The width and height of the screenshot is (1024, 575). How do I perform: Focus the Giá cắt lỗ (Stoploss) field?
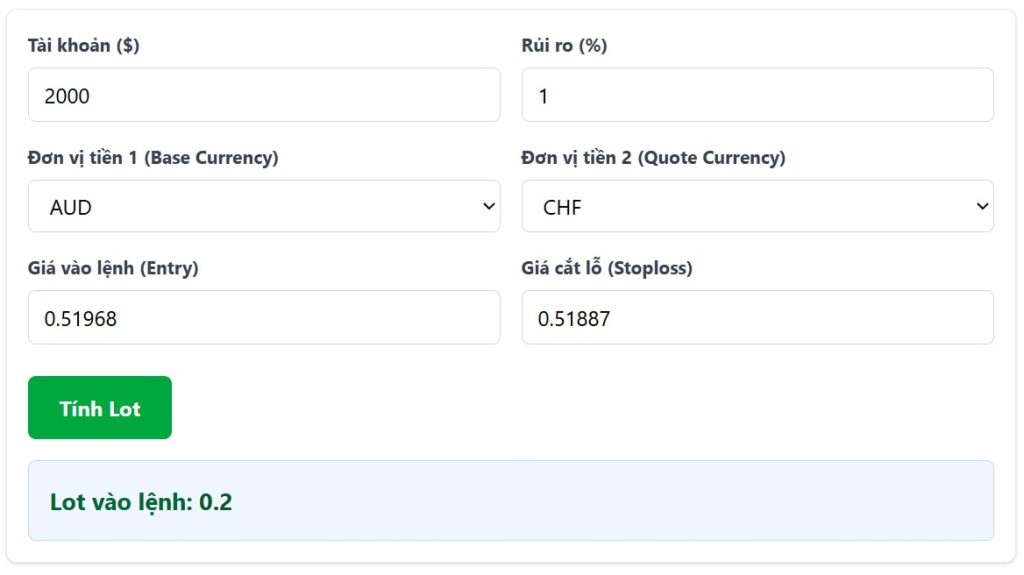point(758,318)
